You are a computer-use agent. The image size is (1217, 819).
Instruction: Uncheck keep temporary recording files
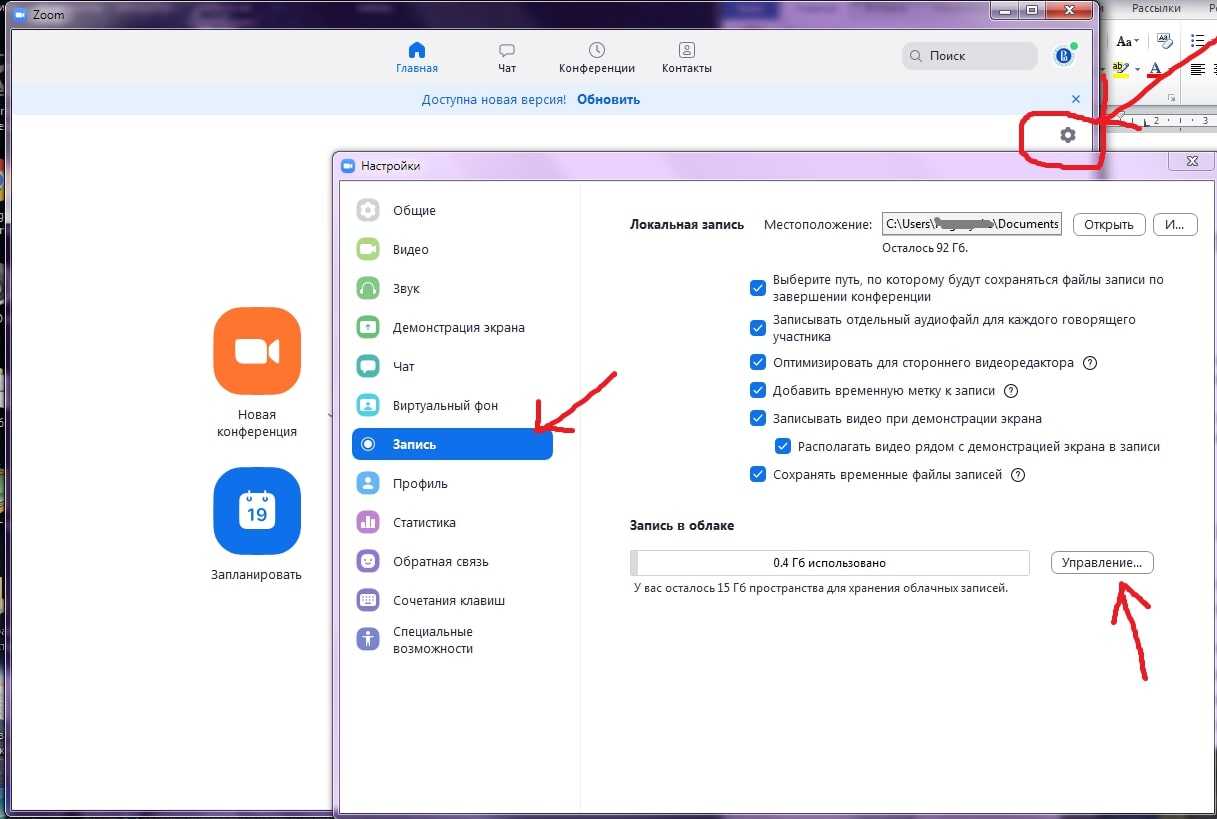coord(758,475)
